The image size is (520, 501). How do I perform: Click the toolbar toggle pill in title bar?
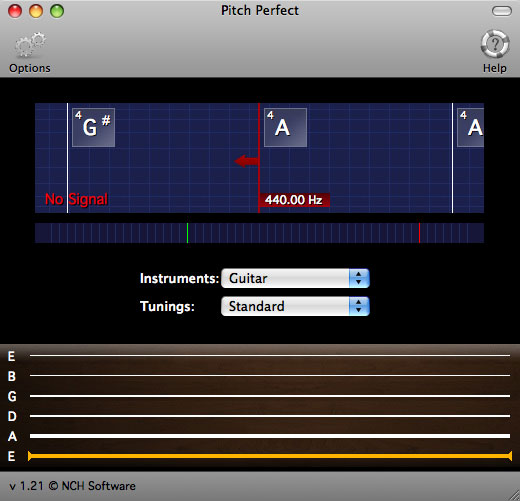pos(502,11)
